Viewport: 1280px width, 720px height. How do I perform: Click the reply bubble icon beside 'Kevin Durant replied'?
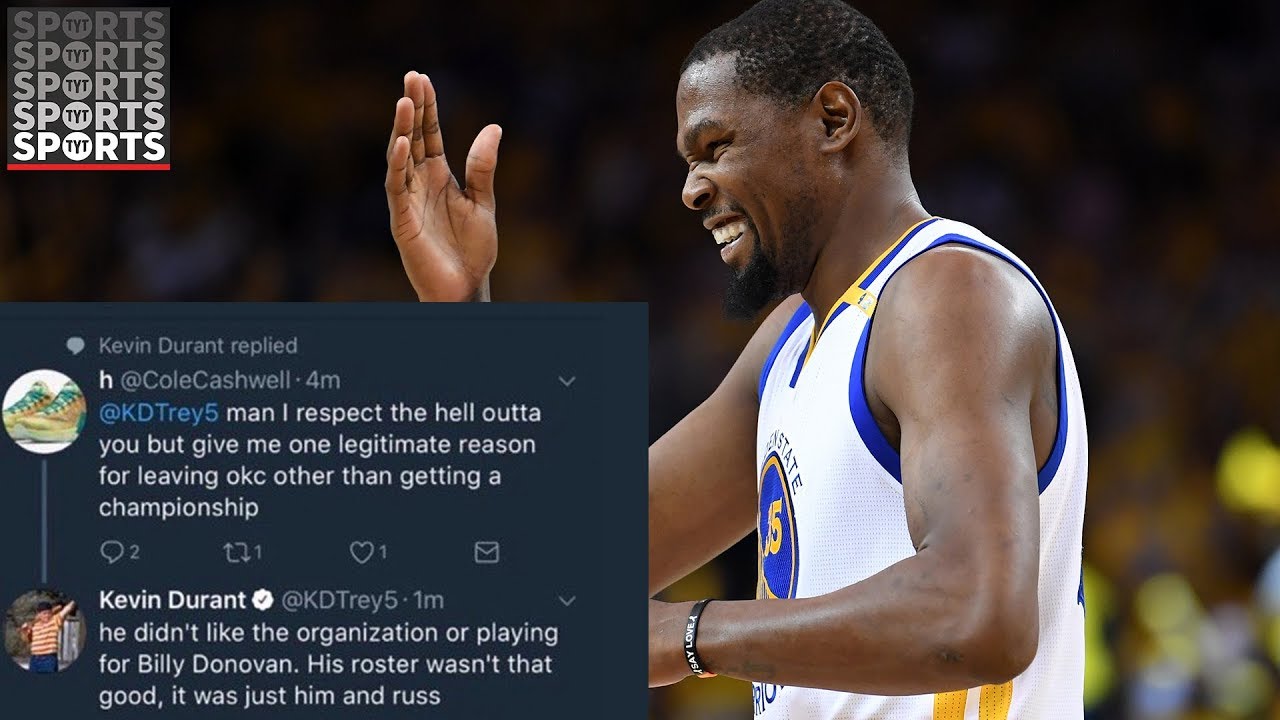(x=76, y=346)
